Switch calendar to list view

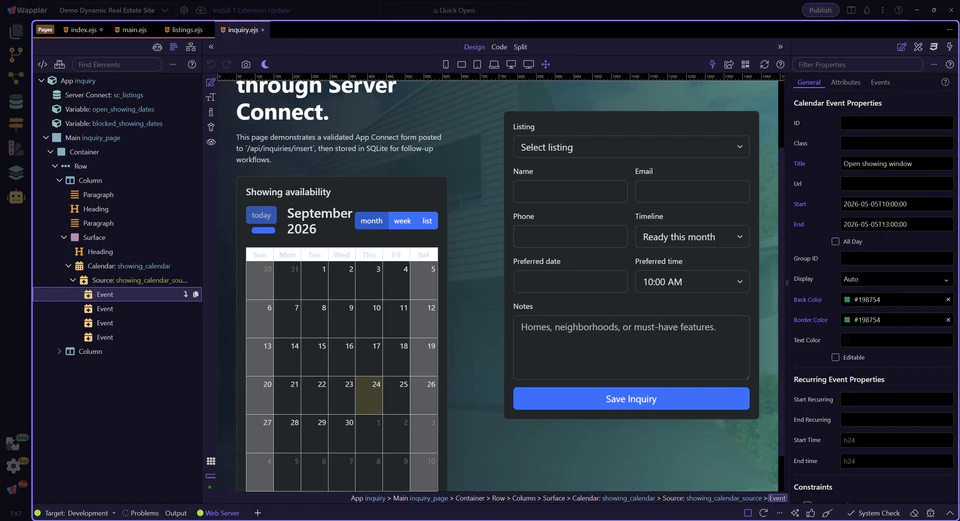click(x=427, y=221)
